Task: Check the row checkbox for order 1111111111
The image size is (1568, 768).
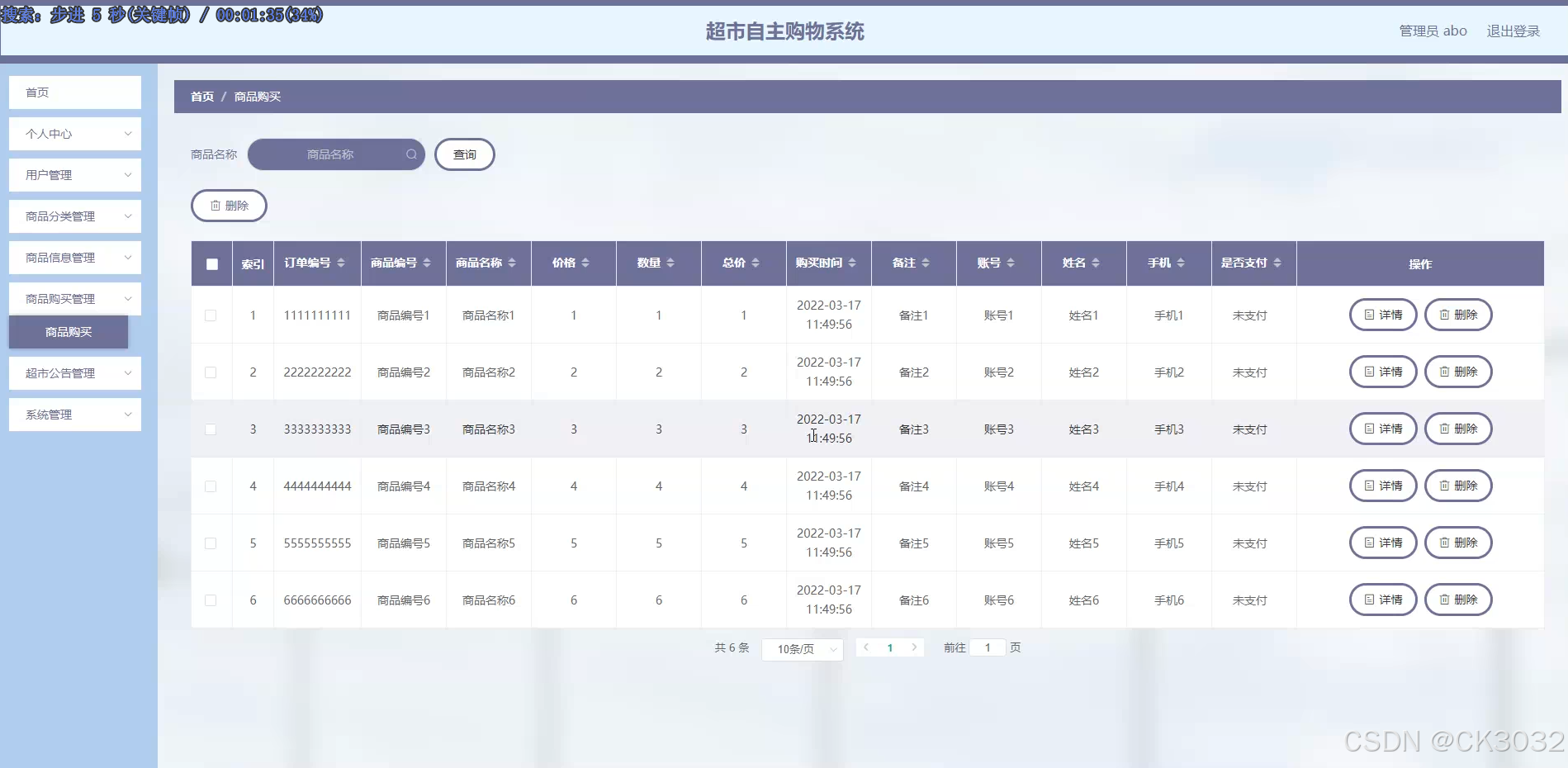Action: 211,315
